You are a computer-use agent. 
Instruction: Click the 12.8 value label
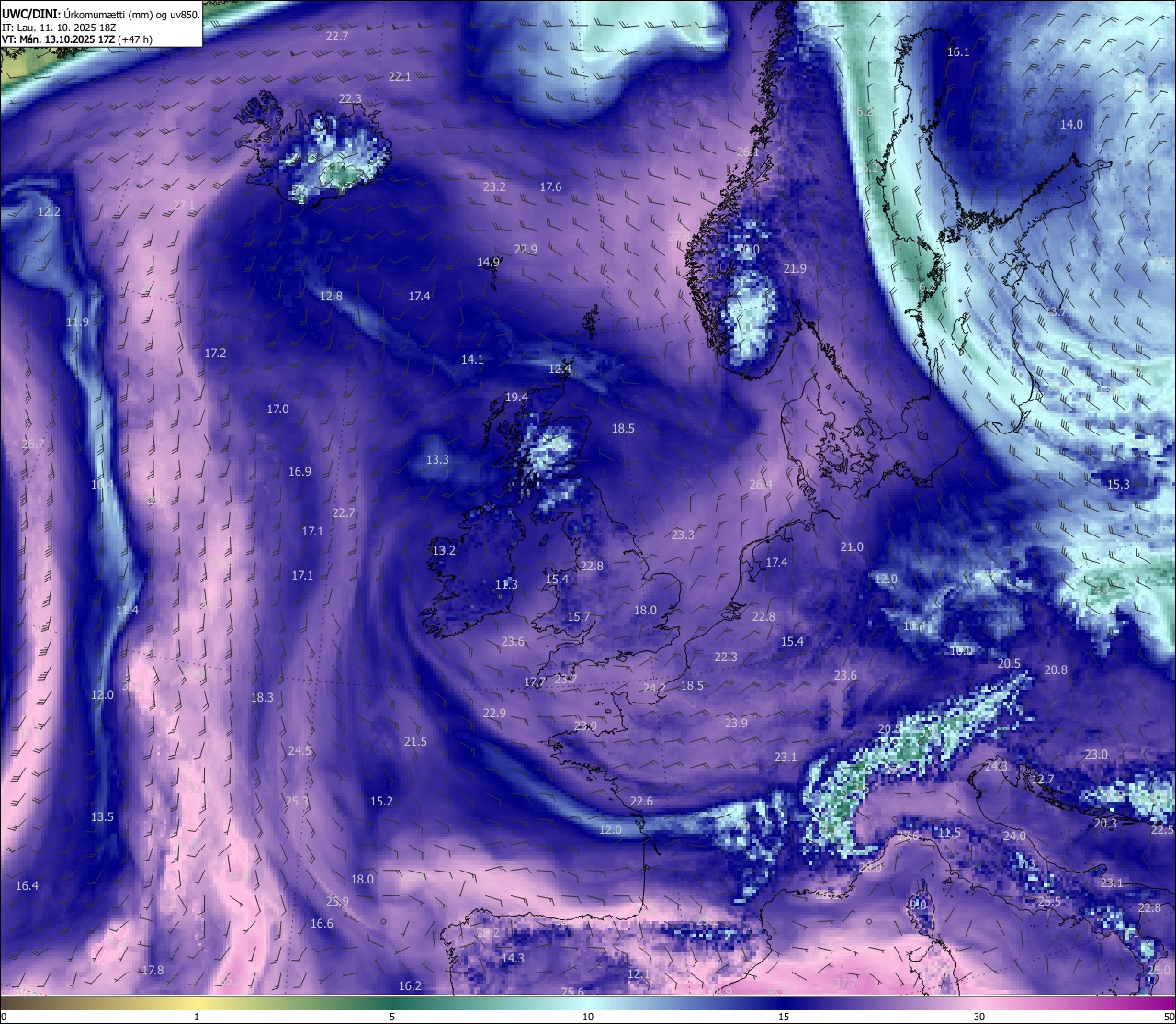331,297
